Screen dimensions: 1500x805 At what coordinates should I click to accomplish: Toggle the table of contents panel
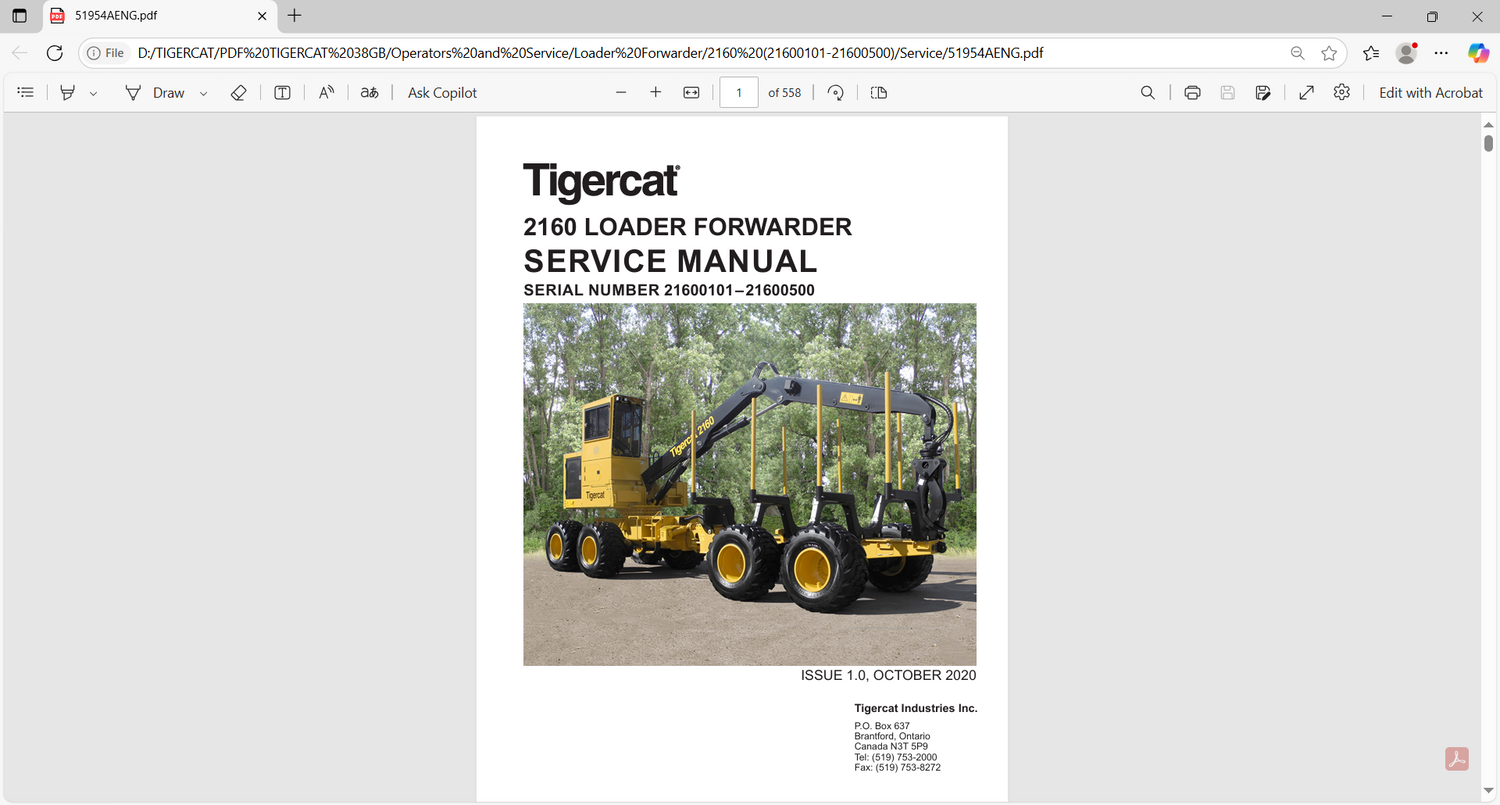coord(26,92)
